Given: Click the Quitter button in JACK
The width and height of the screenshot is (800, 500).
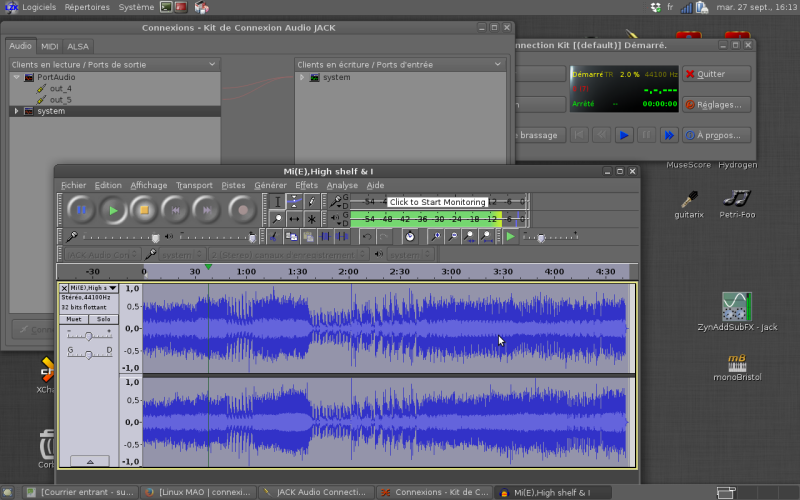Looking at the screenshot, I should 716,74.
